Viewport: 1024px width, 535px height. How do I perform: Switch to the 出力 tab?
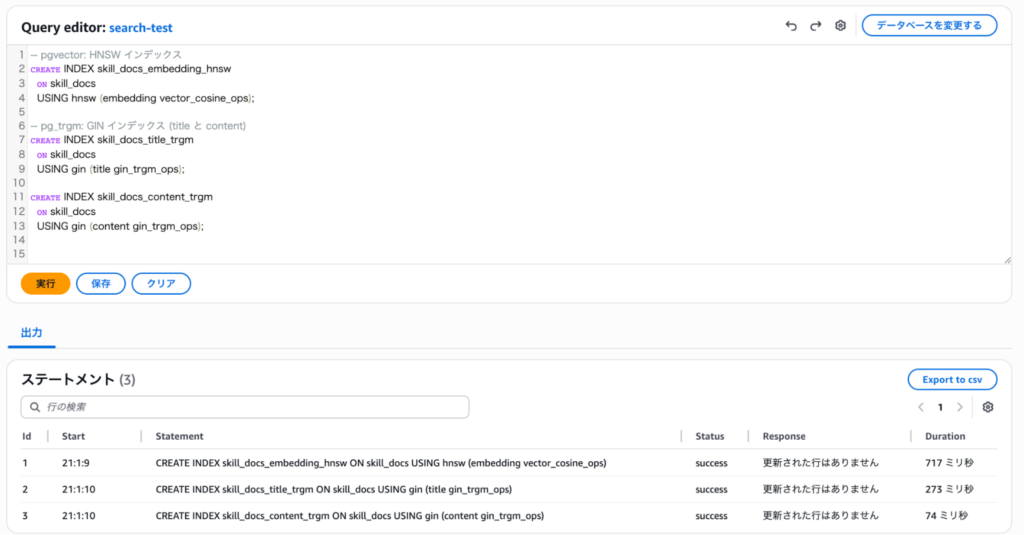[x=31, y=333]
